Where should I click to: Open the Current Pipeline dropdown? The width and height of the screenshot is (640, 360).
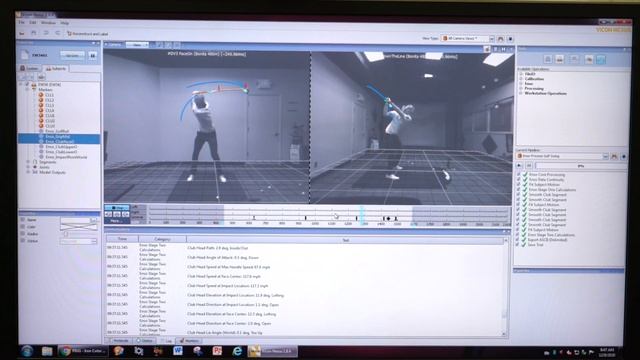click(x=562, y=156)
